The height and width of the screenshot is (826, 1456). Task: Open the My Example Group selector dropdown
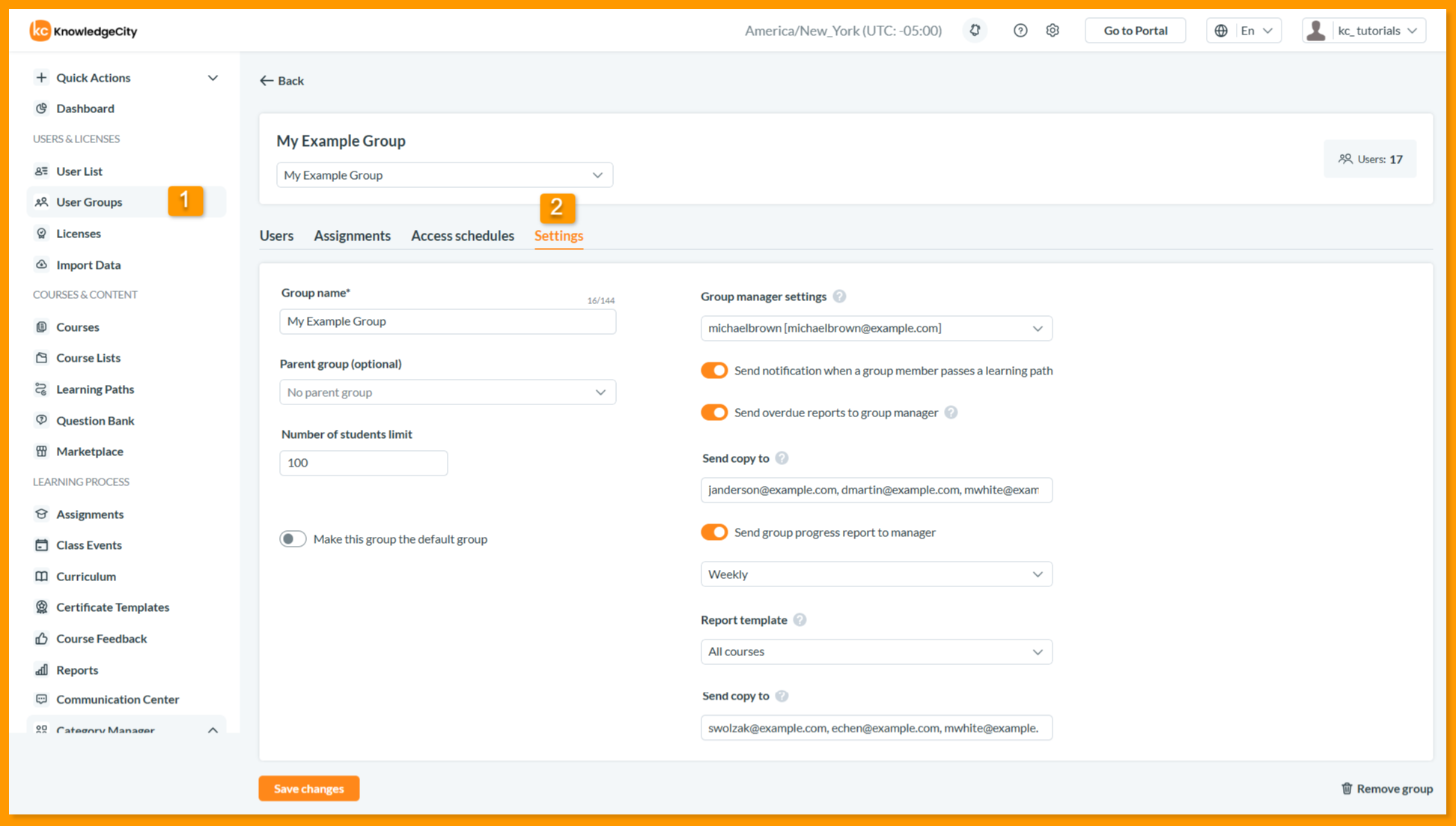[x=445, y=175]
